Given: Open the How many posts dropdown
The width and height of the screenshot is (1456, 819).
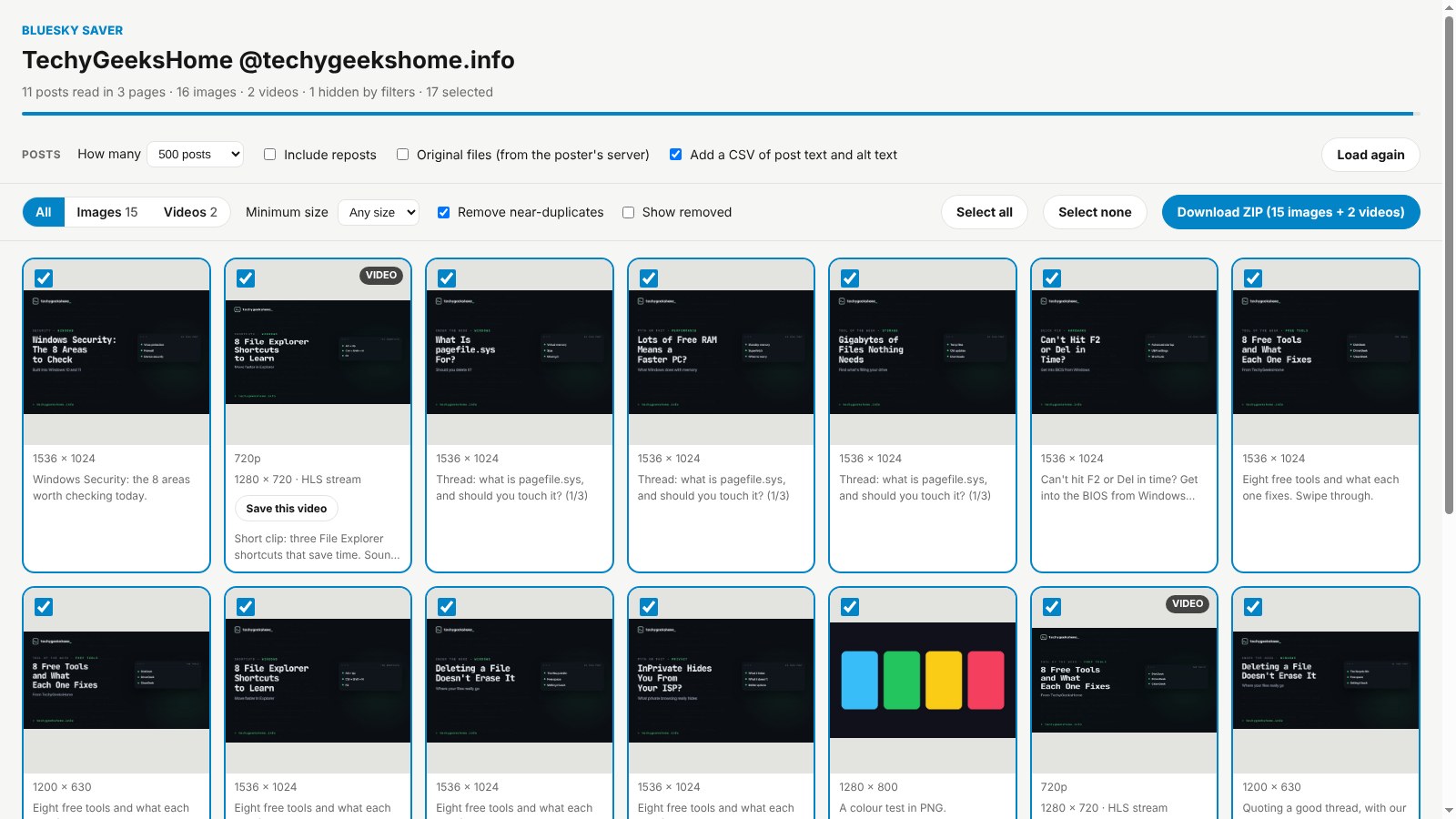Looking at the screenshot, I should click(x=196, y=155).
